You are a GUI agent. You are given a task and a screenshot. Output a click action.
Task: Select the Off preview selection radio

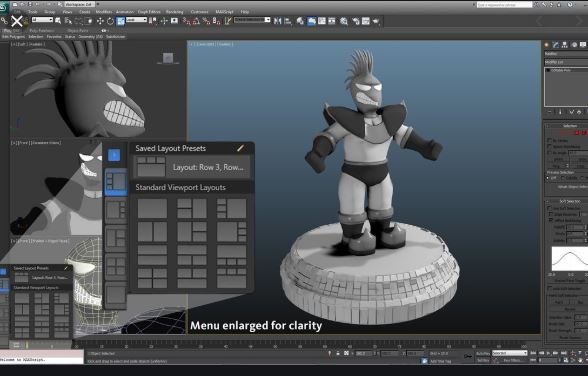549,178
